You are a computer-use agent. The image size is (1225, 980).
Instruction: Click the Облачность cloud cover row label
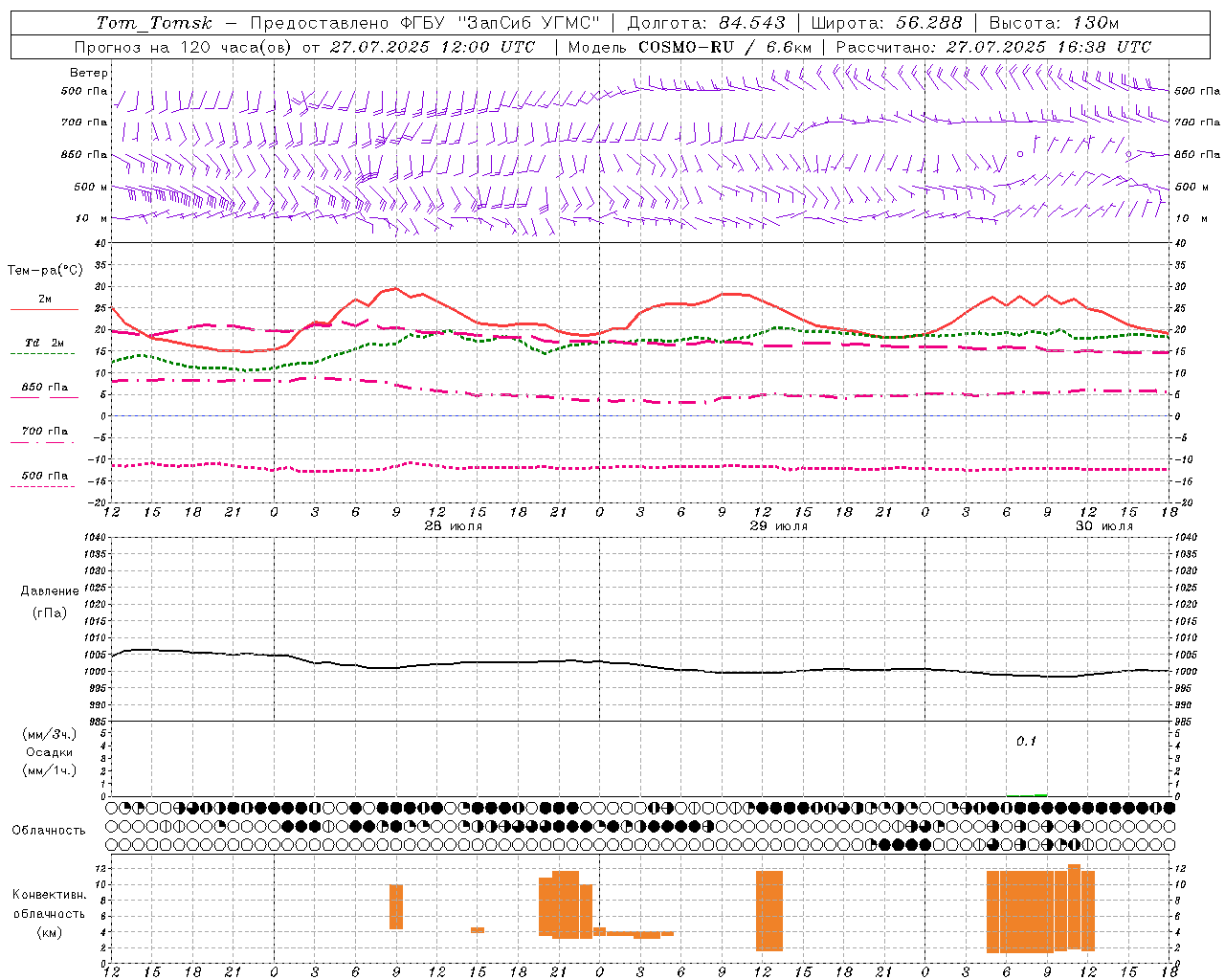coord(49,830)
